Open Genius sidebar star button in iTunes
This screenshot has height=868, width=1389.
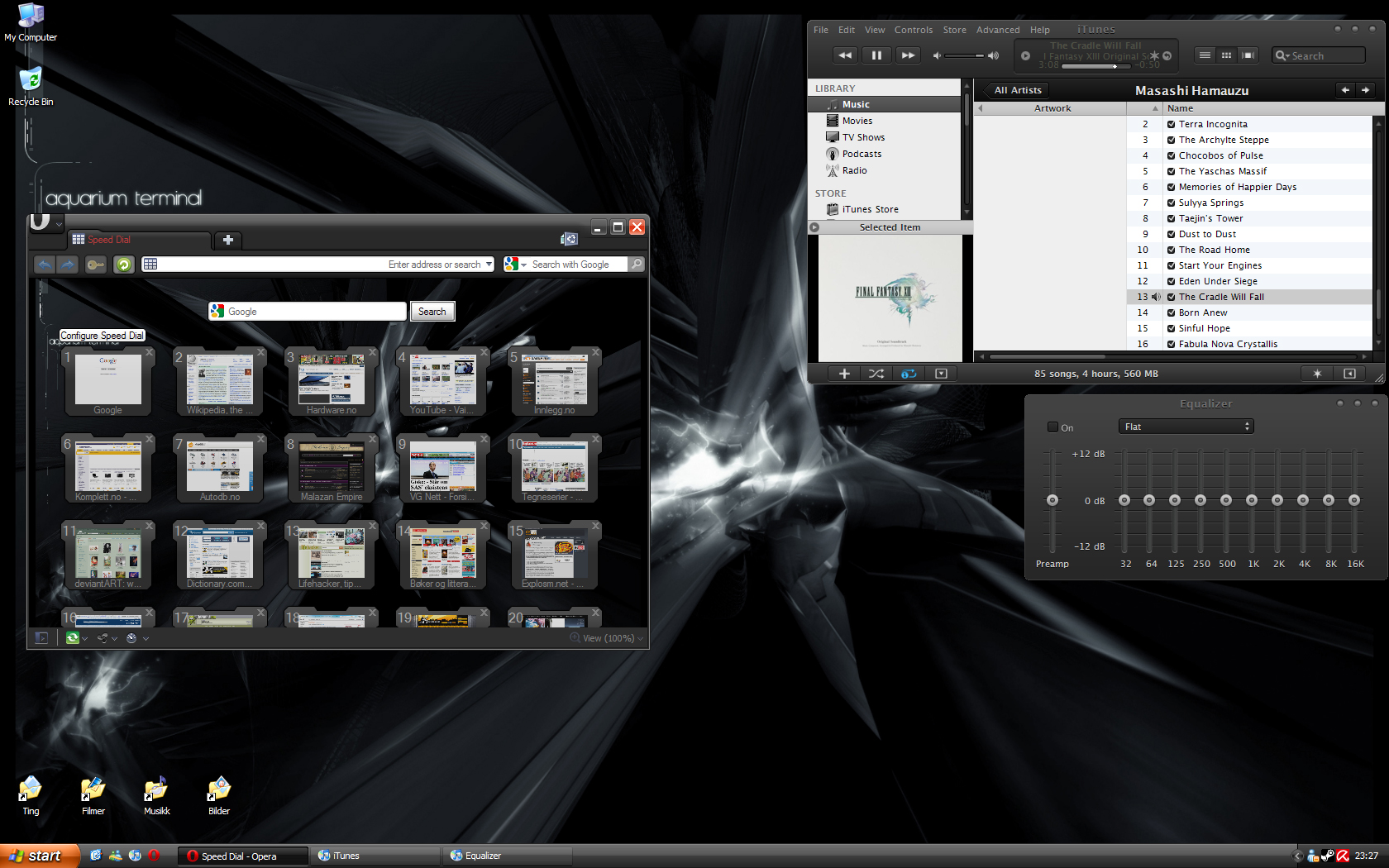click(x=1317, y=374)
